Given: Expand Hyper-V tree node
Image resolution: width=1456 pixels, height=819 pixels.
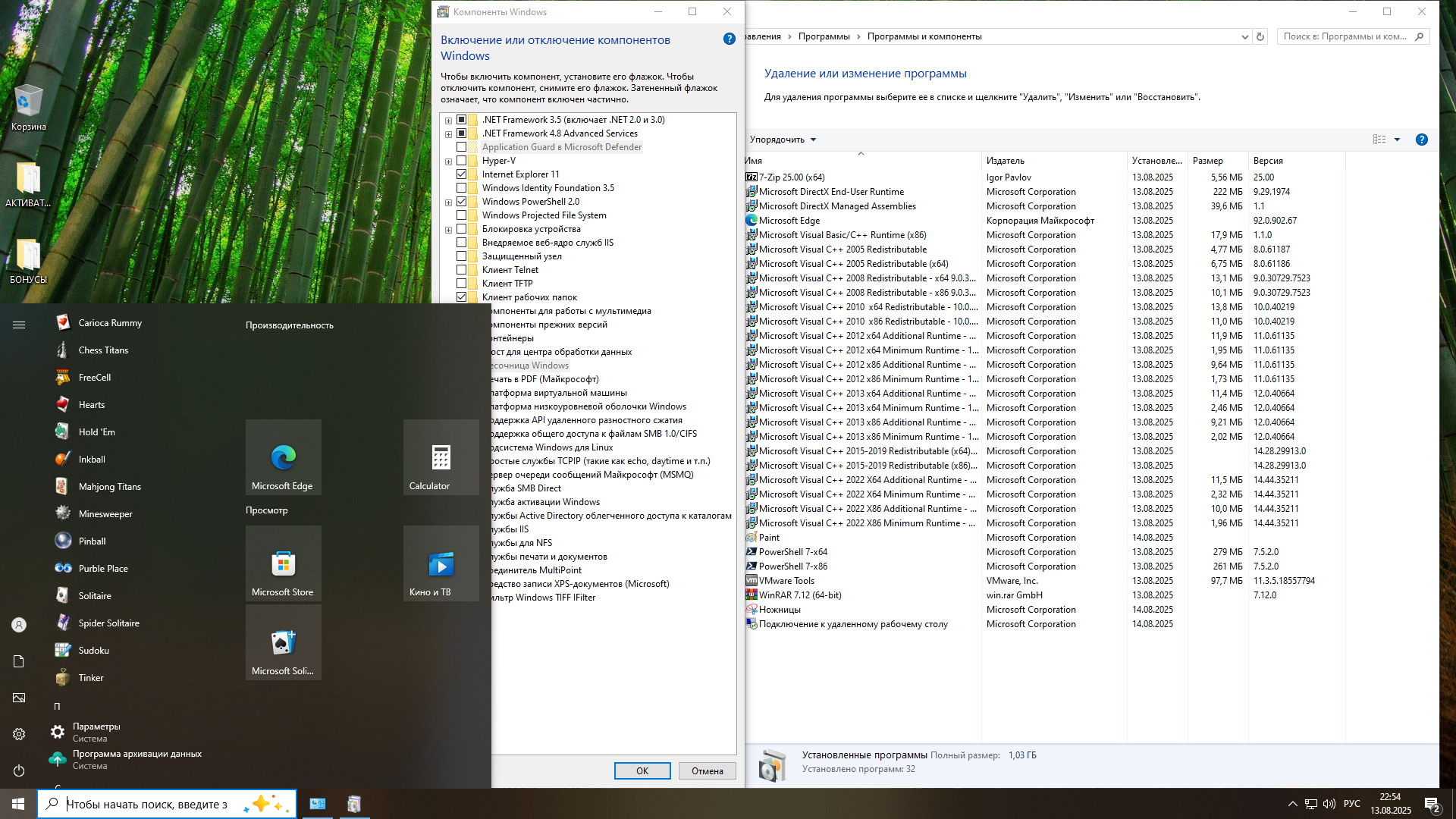Looking at the screenshot, I should pyautogui.click(x=448, y=162).
